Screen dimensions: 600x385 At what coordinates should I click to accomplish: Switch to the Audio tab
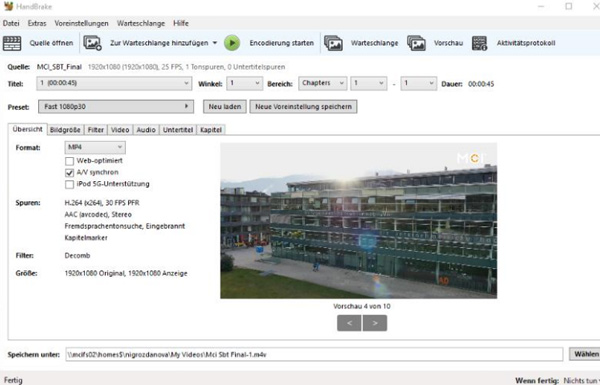(x=146, y=130)
